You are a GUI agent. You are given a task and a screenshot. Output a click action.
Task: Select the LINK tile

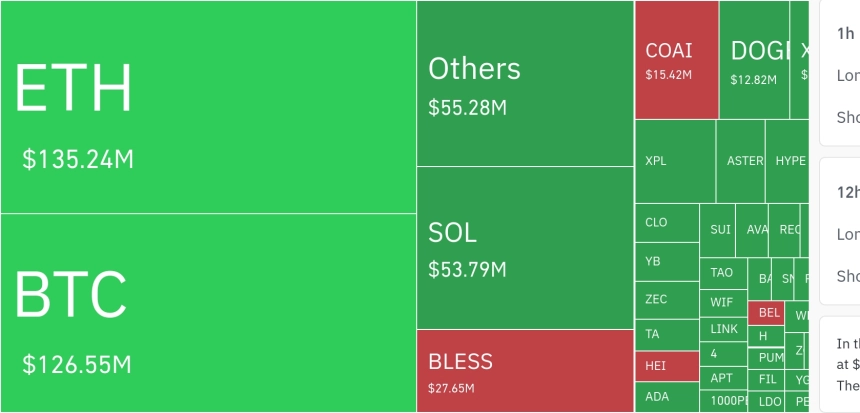tap(723, 328)
